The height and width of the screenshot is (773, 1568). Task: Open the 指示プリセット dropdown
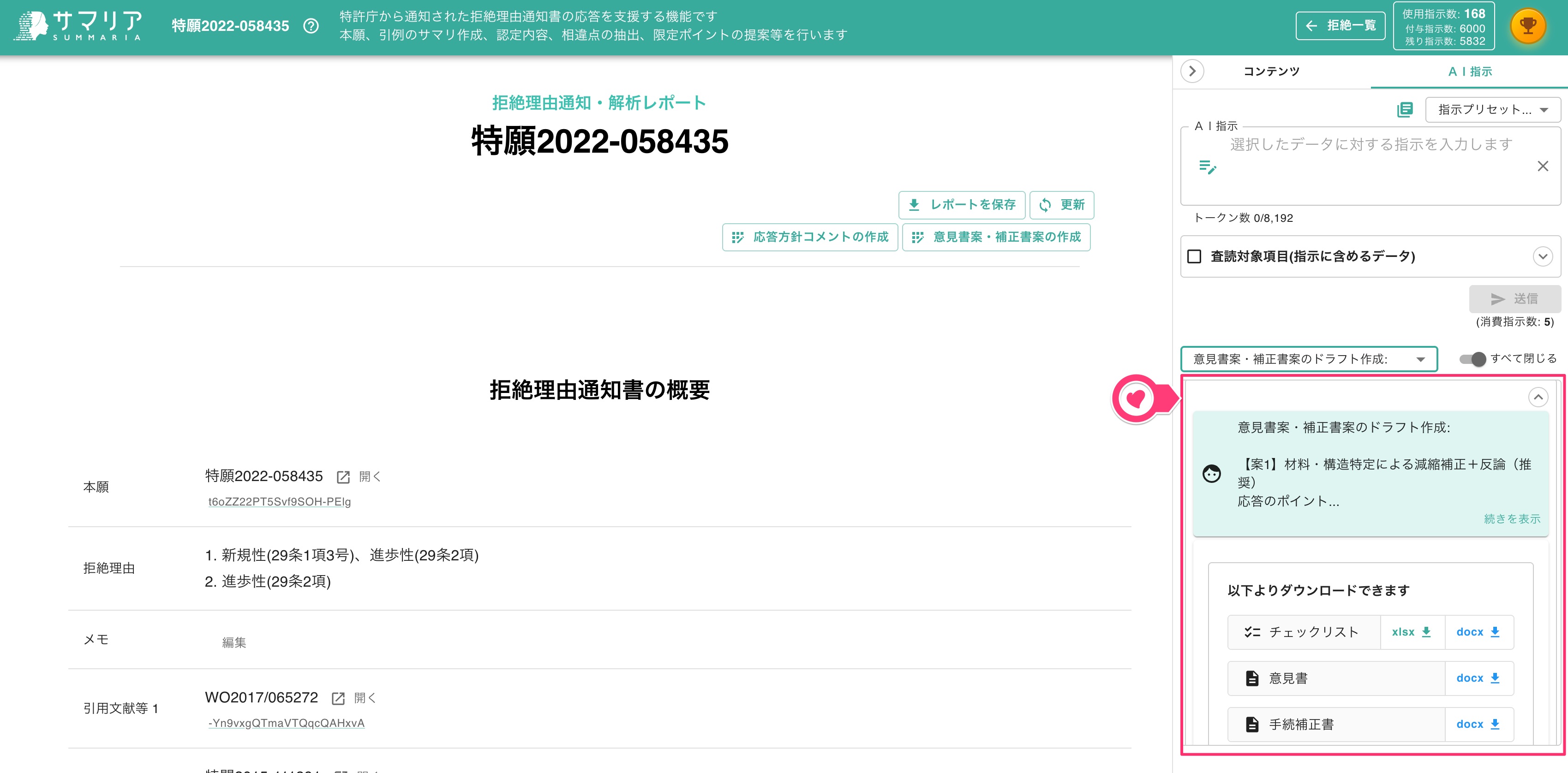pos(1492,110)
